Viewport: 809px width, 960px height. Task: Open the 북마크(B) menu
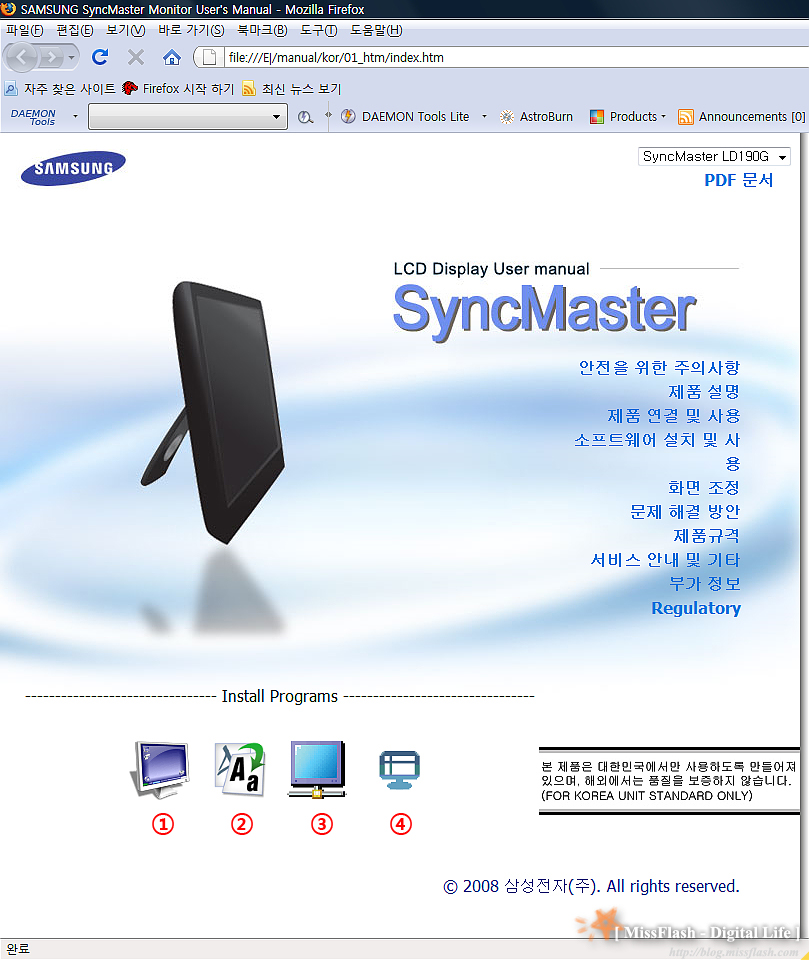(x=262, y=30)
